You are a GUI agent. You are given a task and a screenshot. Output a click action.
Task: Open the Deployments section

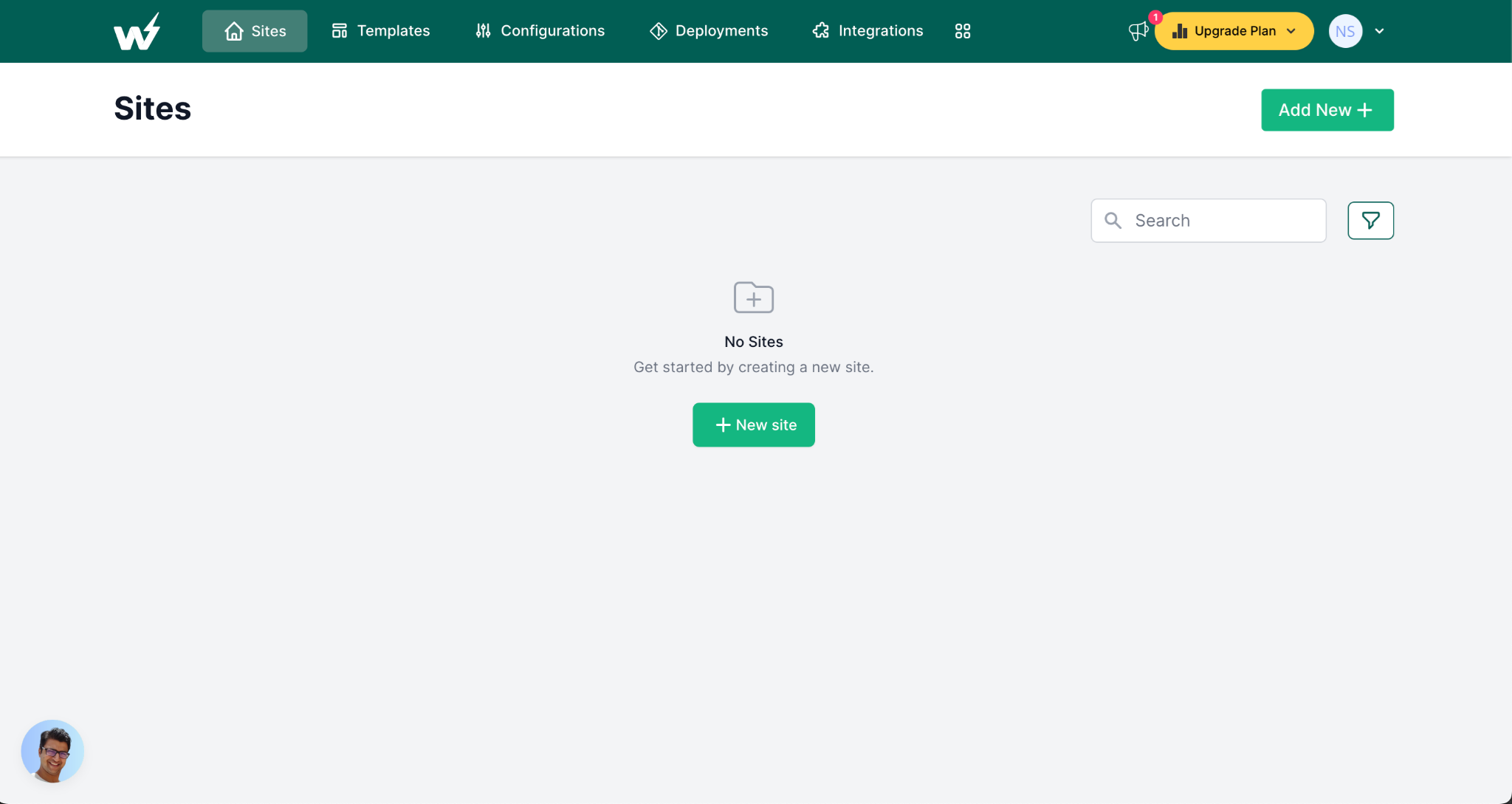pyautogui.click(x=709, y=31)
